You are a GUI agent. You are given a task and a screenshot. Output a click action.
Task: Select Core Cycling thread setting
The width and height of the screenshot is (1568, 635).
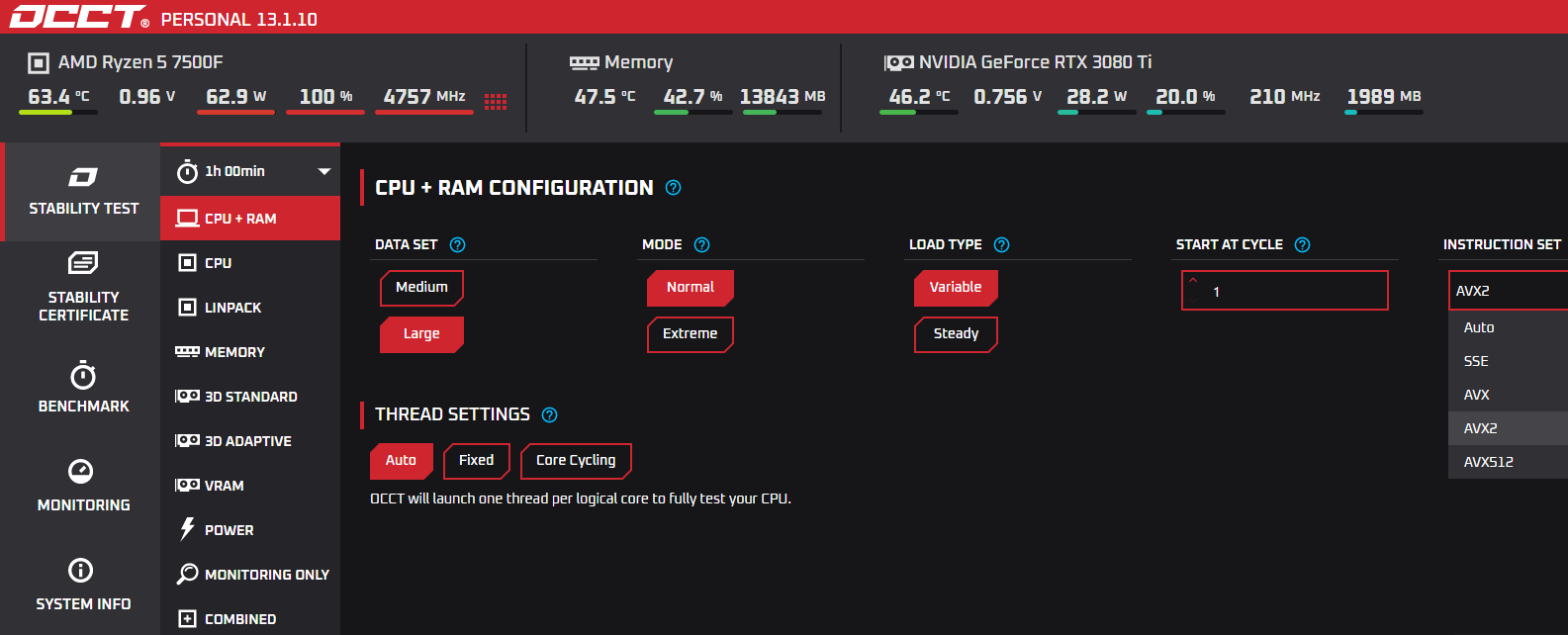tap(576, 461)
